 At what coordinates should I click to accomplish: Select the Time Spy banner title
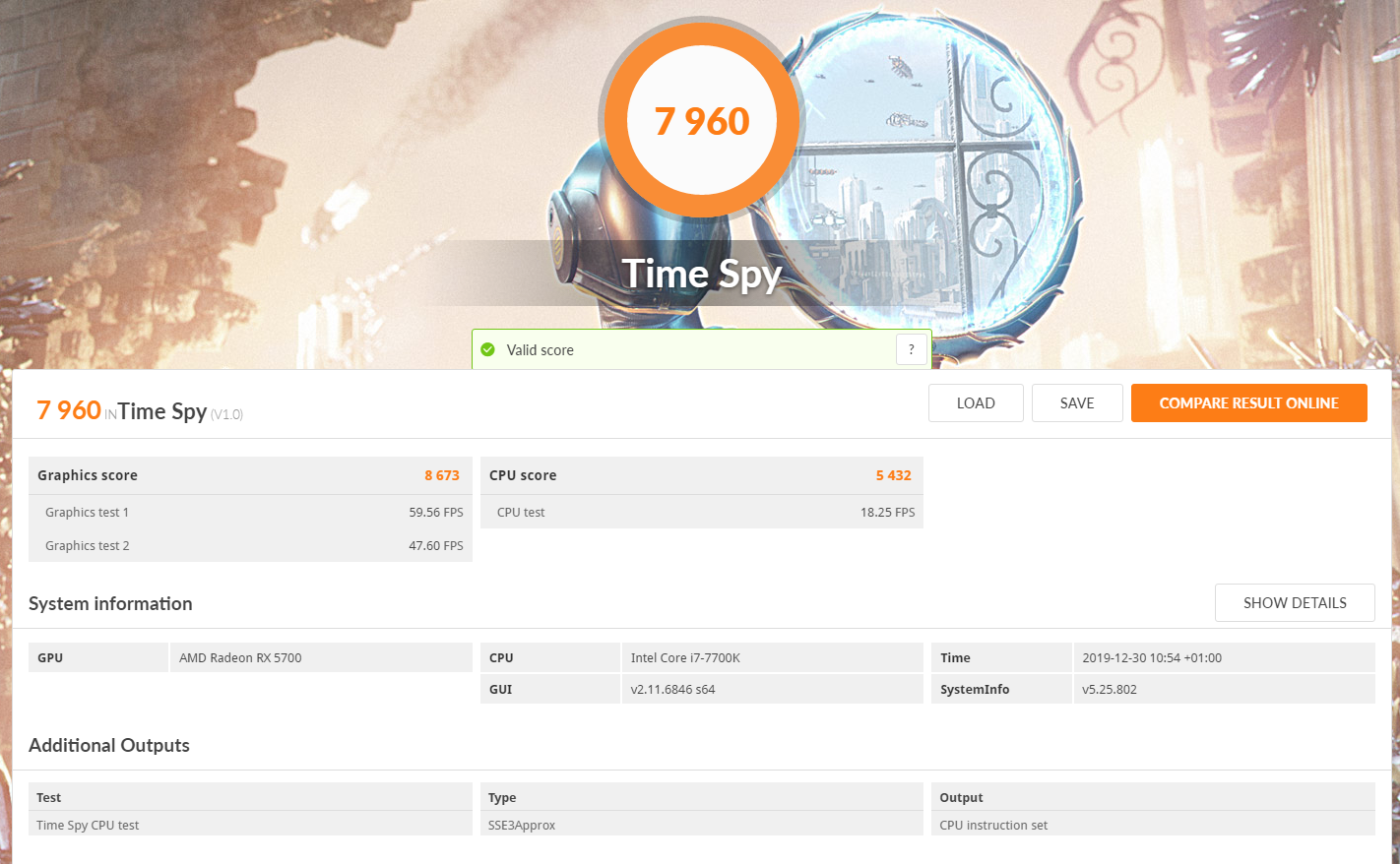point(702,274)
